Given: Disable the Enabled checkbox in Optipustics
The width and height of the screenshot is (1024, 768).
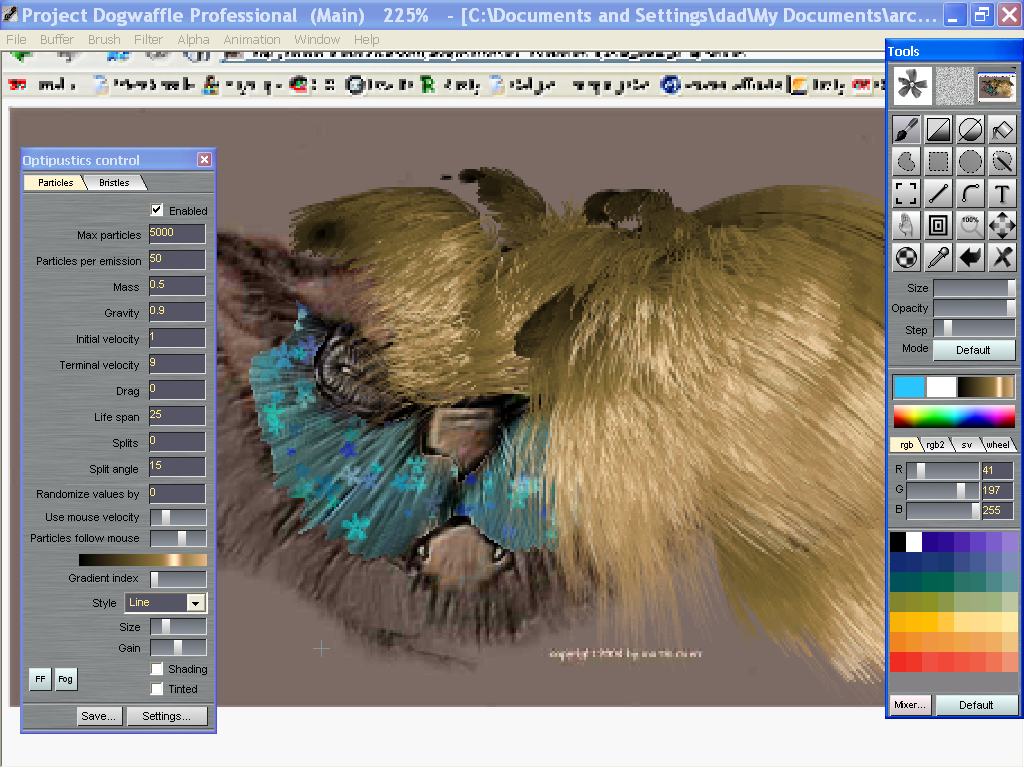Looking at the screenshot, I should [x=157, y=210].
